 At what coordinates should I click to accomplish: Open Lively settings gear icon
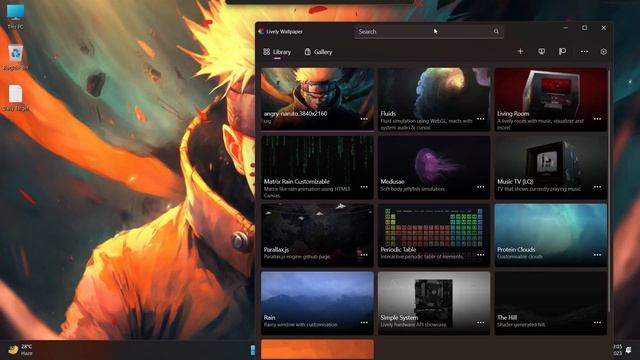pyautogui.click(x=603, y=52)
